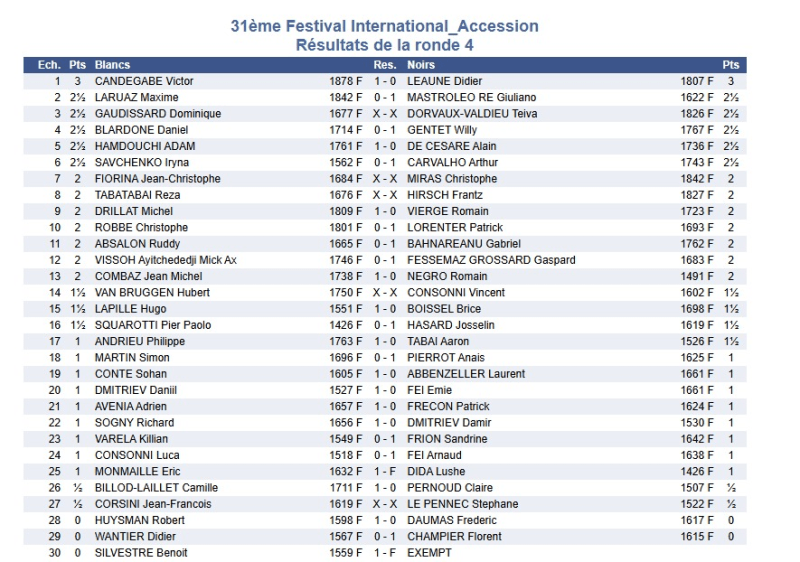Viewport: 800px width, 562px height.
Task: Click on FESSEMAZ GROSSARD Gaspard
Action: (491, 260)
